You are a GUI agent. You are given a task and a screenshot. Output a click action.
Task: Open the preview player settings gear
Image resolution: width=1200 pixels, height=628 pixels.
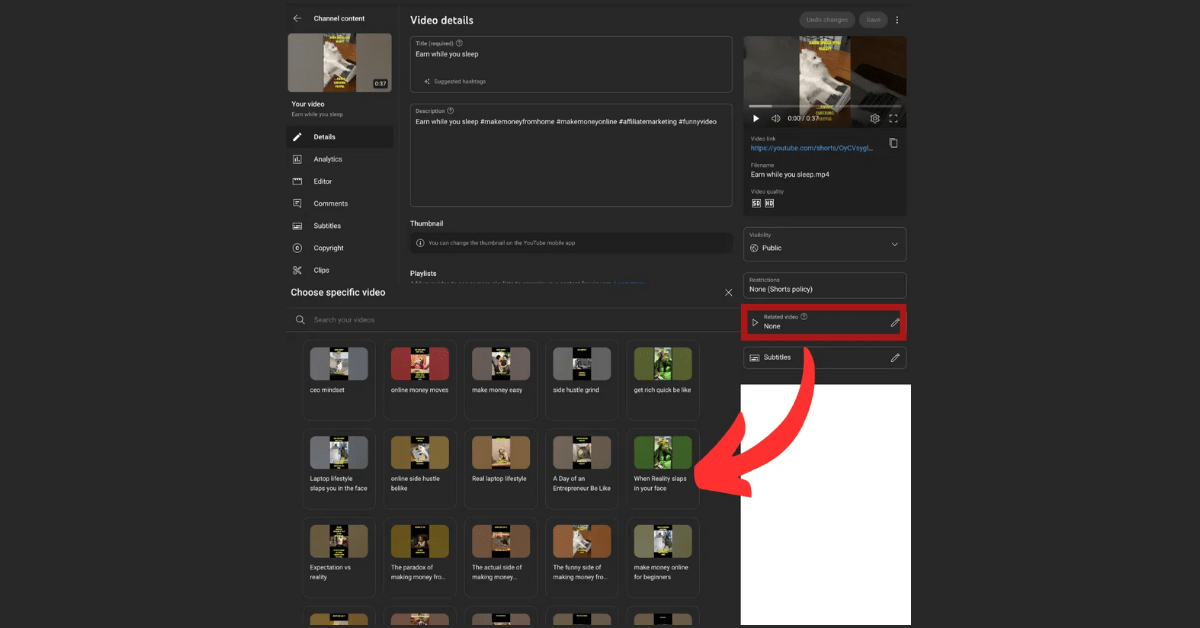click(x=875, y=118)
